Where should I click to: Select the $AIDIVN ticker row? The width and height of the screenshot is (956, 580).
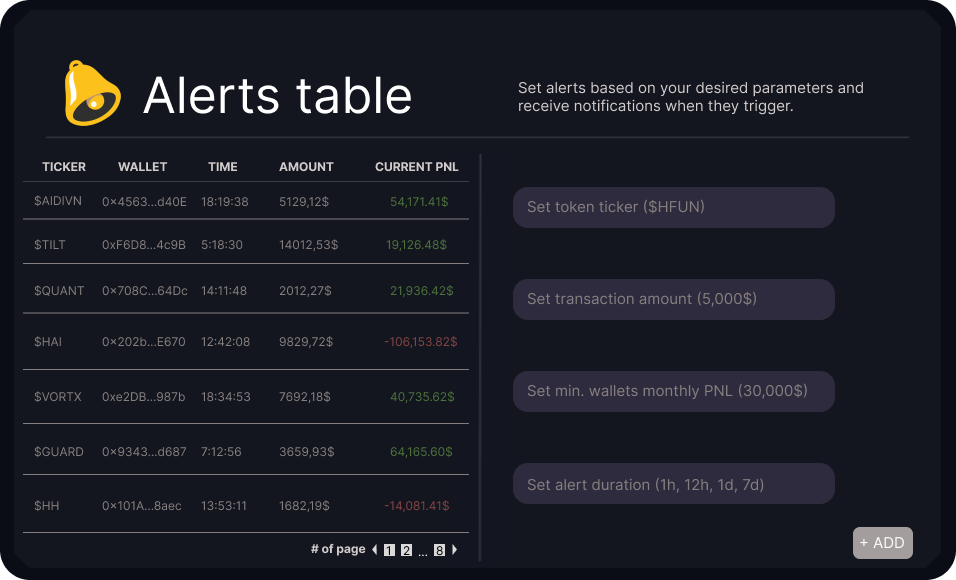pos(57,201)
